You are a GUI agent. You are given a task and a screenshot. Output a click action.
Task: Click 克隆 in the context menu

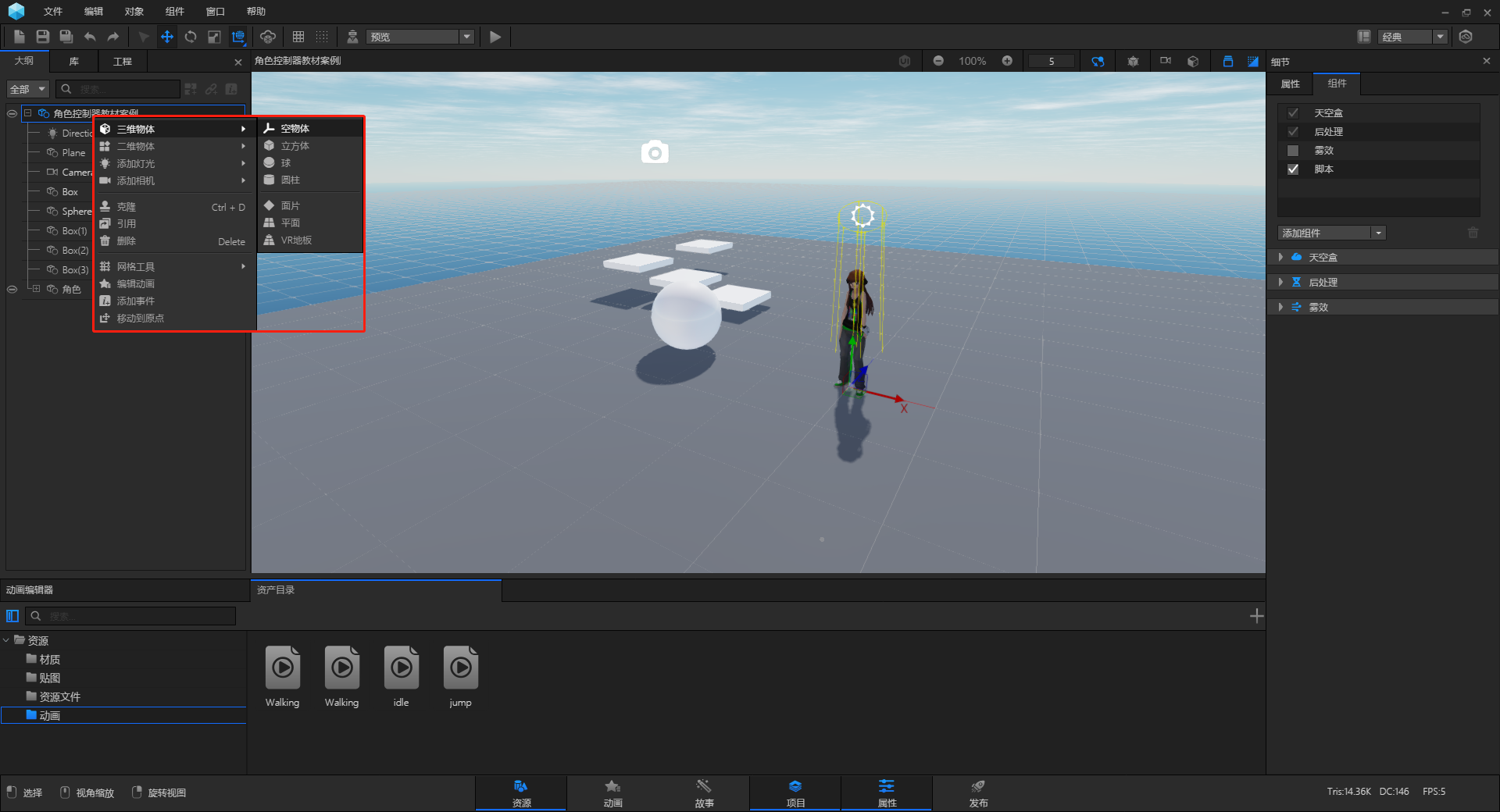[174, 207]
